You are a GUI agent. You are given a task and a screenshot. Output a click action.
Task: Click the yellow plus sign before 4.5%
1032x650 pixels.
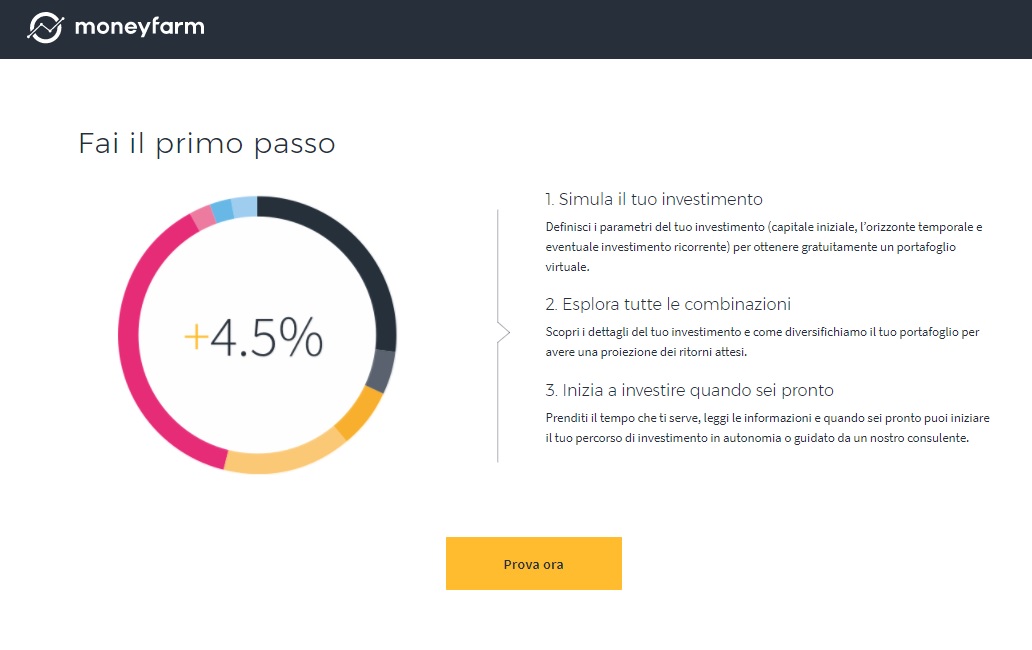point(196,337)
